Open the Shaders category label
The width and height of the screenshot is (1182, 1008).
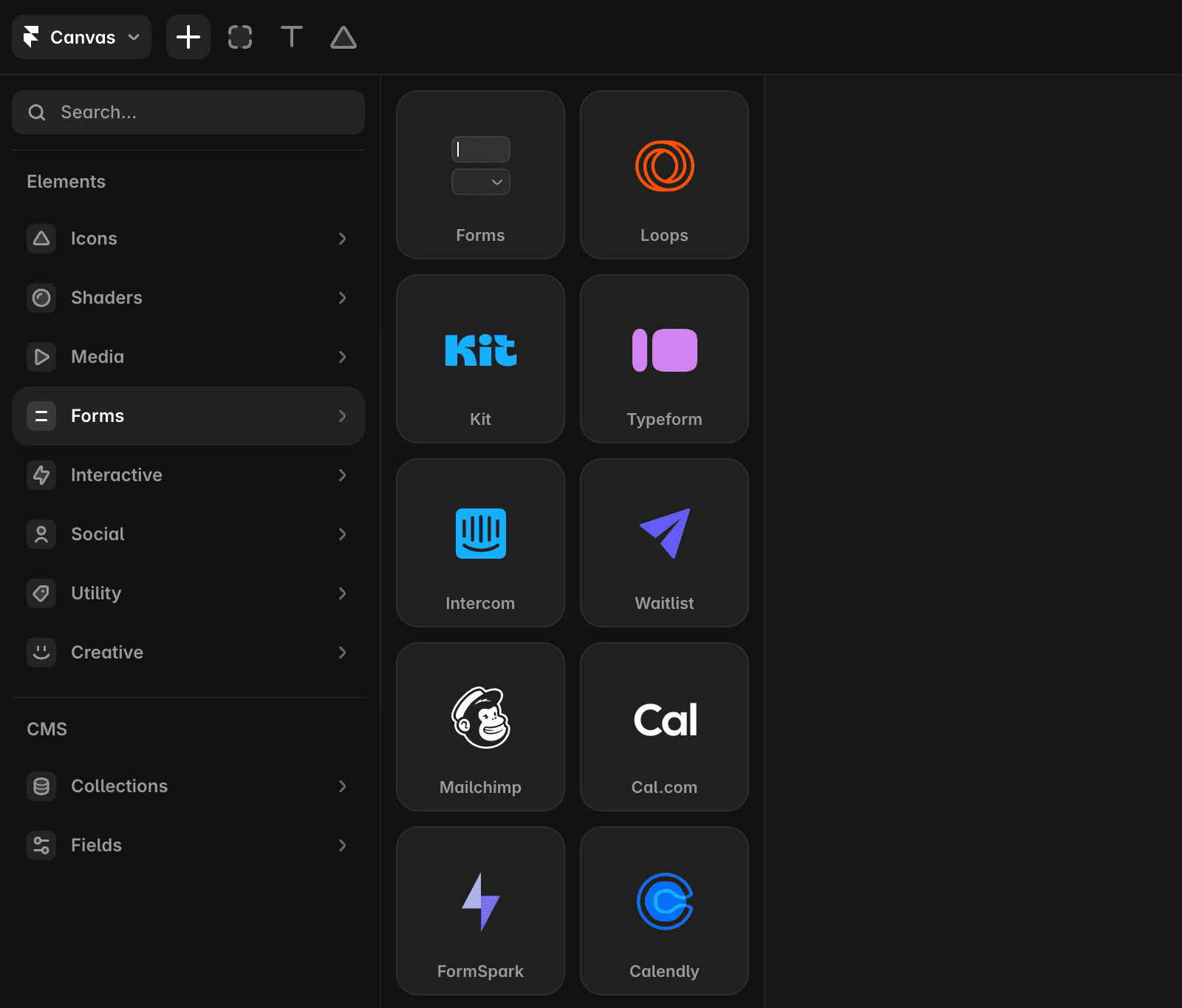[x=106, y=298]
